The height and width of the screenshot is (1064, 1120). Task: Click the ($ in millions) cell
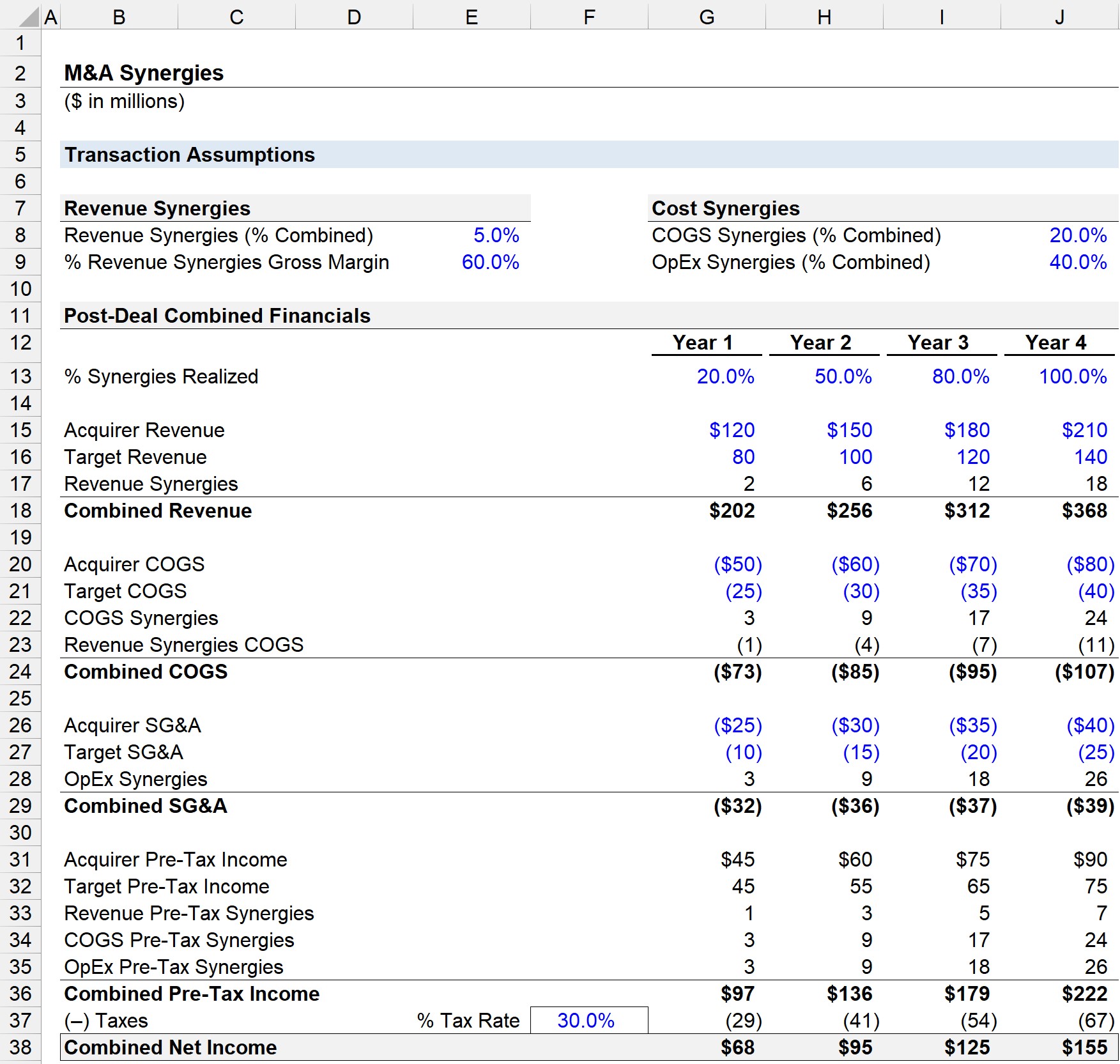point(125,101)
